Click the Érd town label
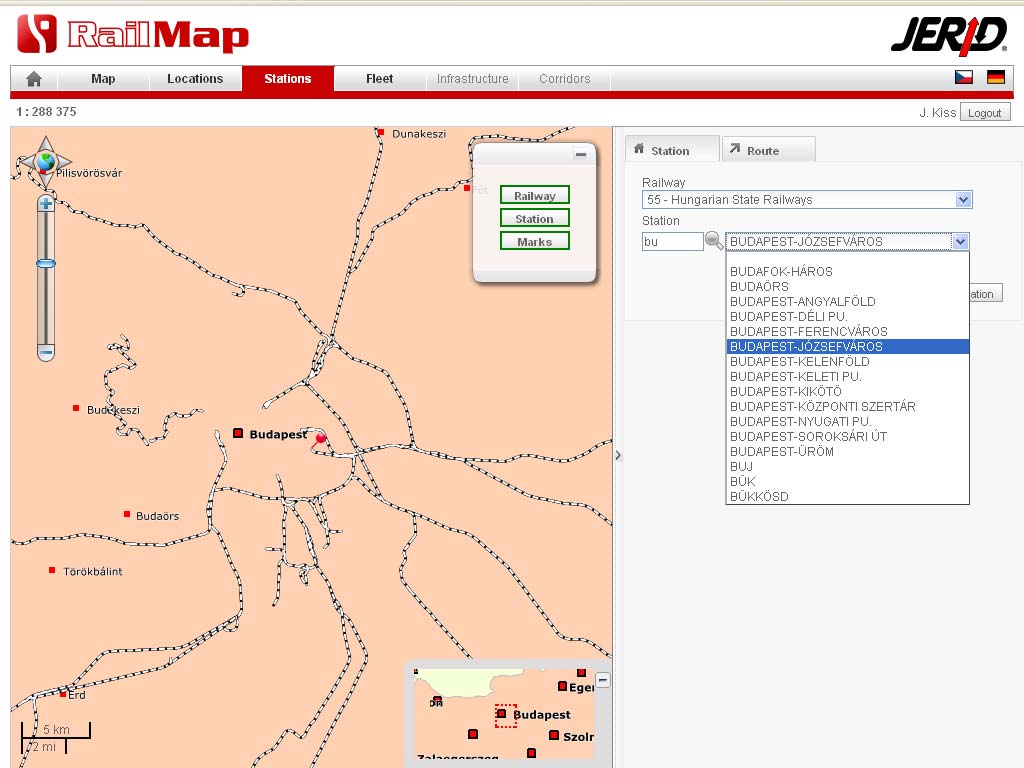The width and height of the screenshot is (1024, 768). 76,695
